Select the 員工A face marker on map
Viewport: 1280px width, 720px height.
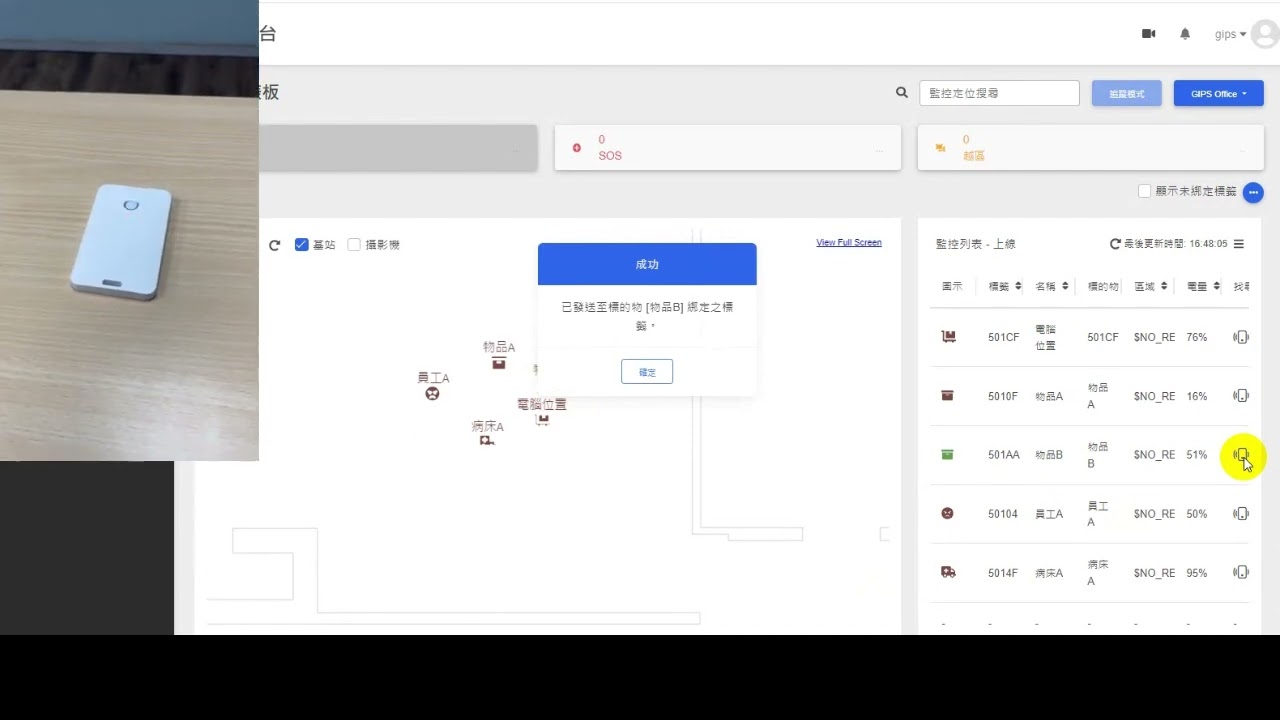432,393
